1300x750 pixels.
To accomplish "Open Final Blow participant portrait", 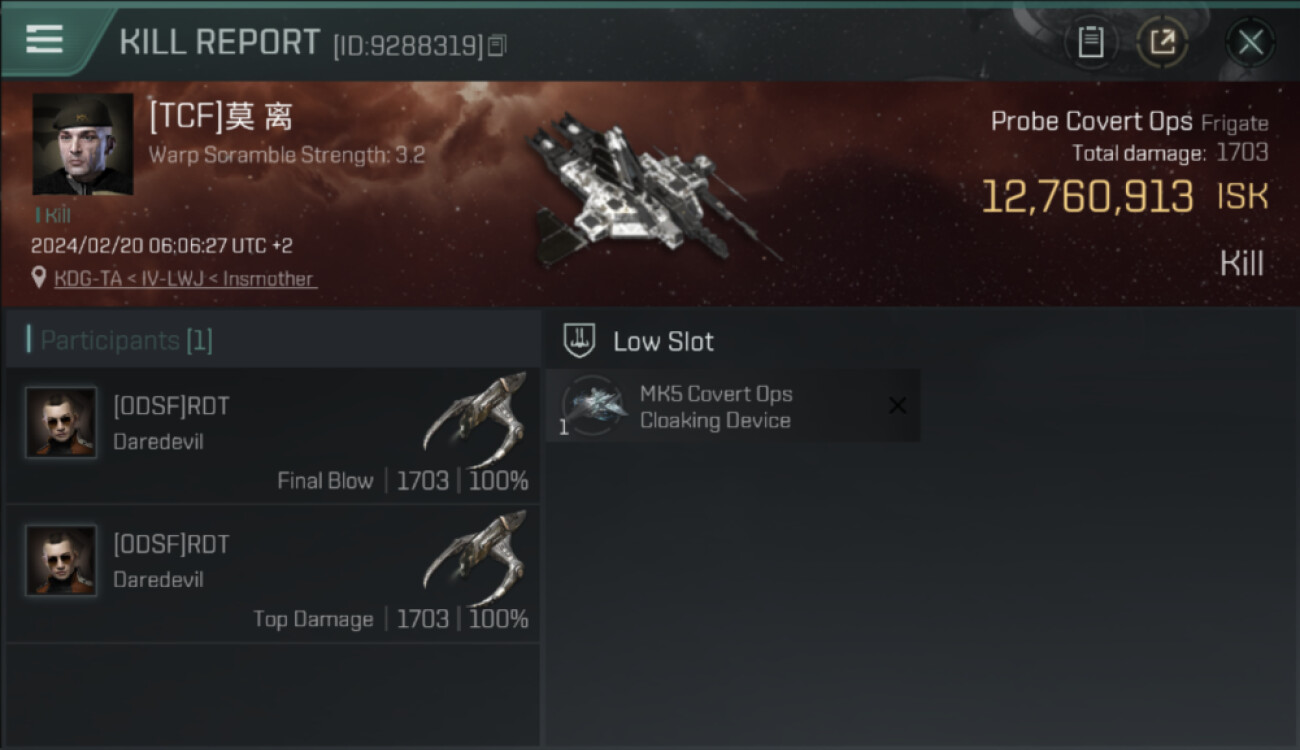I will click(x=61, y=422).
